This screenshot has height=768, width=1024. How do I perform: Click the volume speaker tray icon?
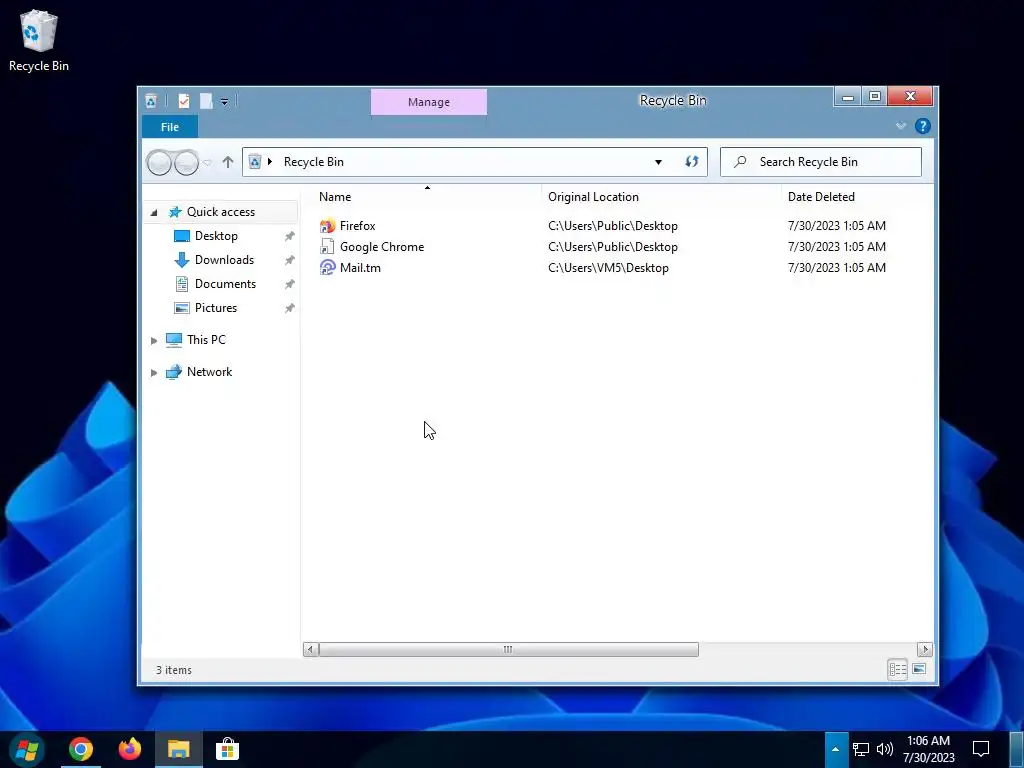(x=884, y=750)
